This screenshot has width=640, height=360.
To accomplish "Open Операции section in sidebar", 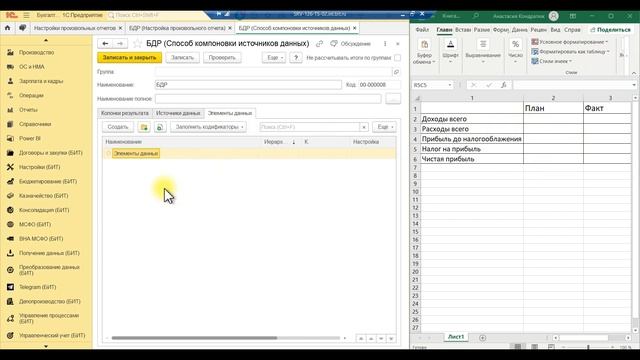I will pos(31,96).
